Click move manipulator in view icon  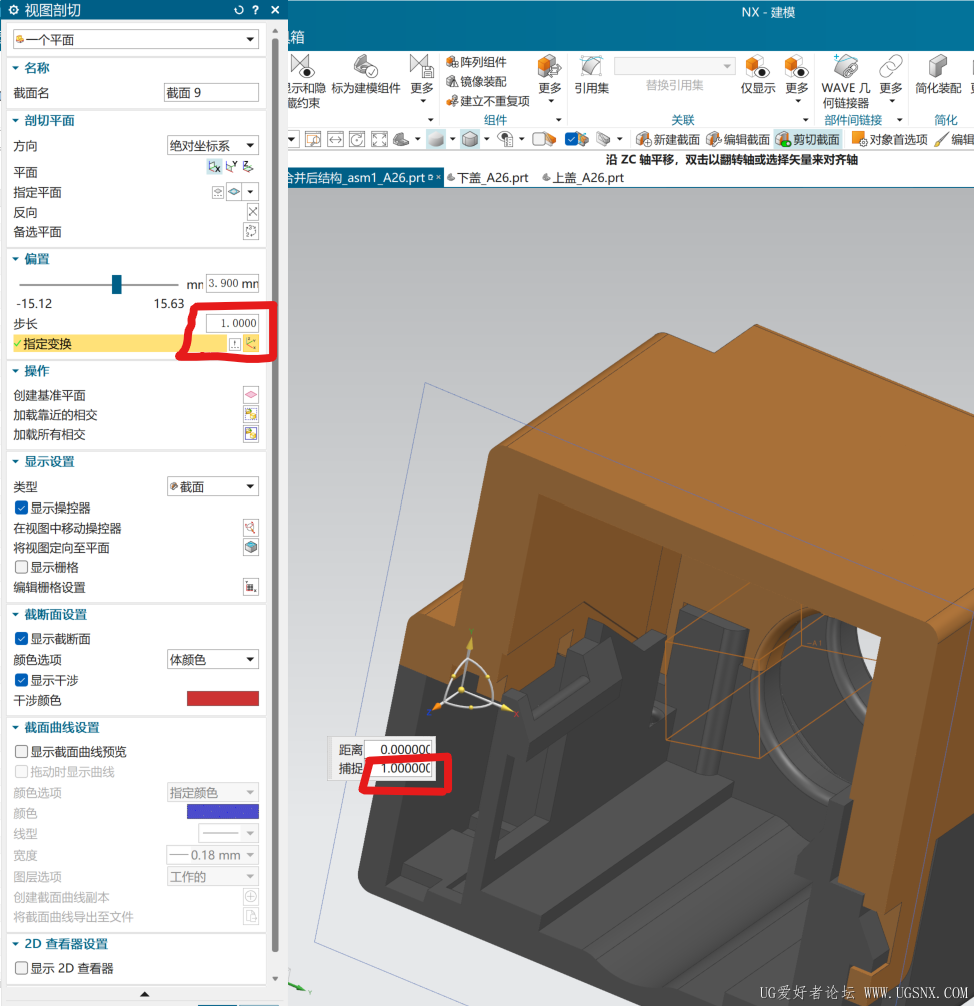click(x=251, y=528)
